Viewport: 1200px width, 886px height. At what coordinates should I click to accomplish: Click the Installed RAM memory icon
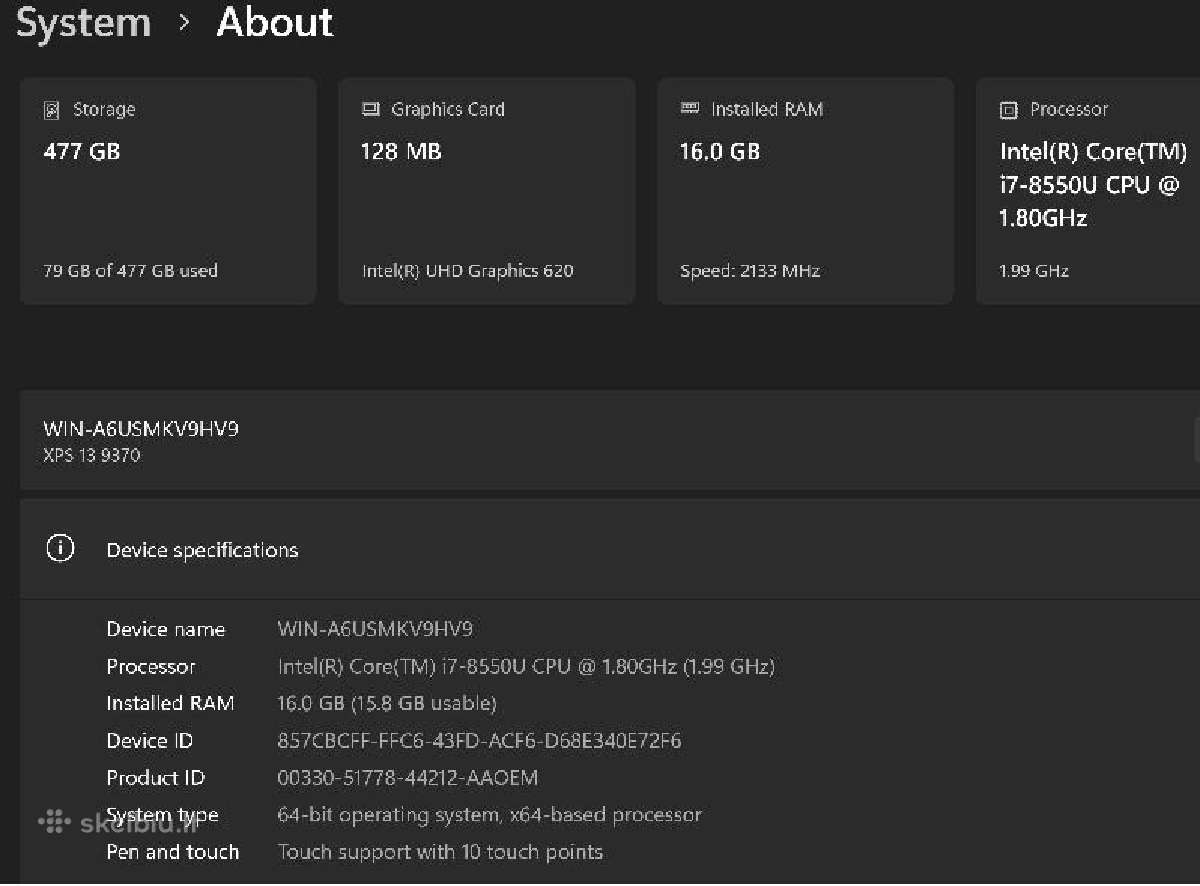pyautogui.click(x=689, y=108)
